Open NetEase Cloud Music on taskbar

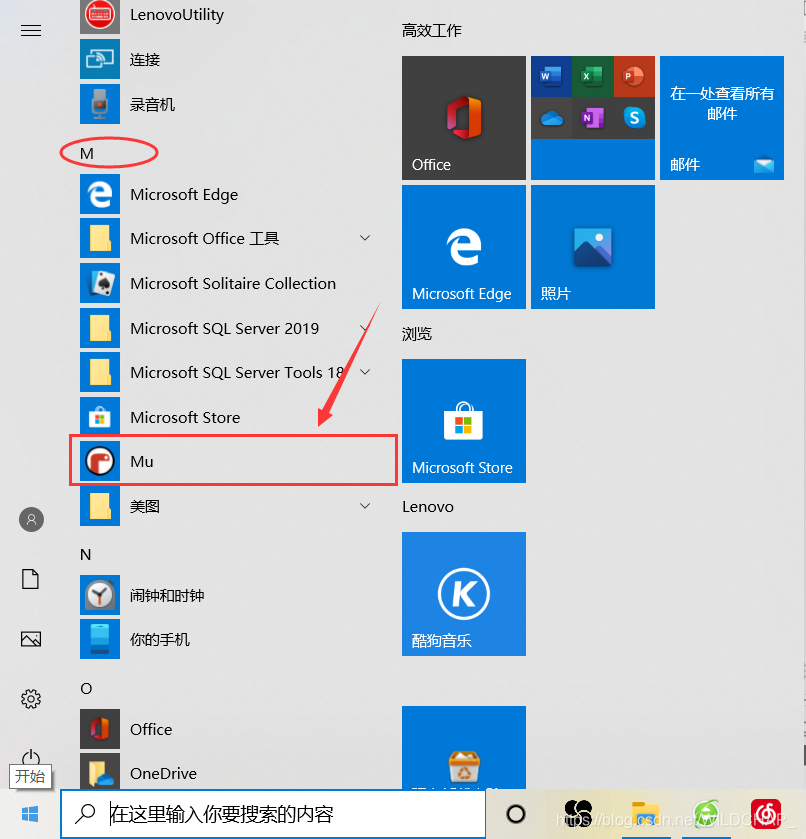point(765,814)
